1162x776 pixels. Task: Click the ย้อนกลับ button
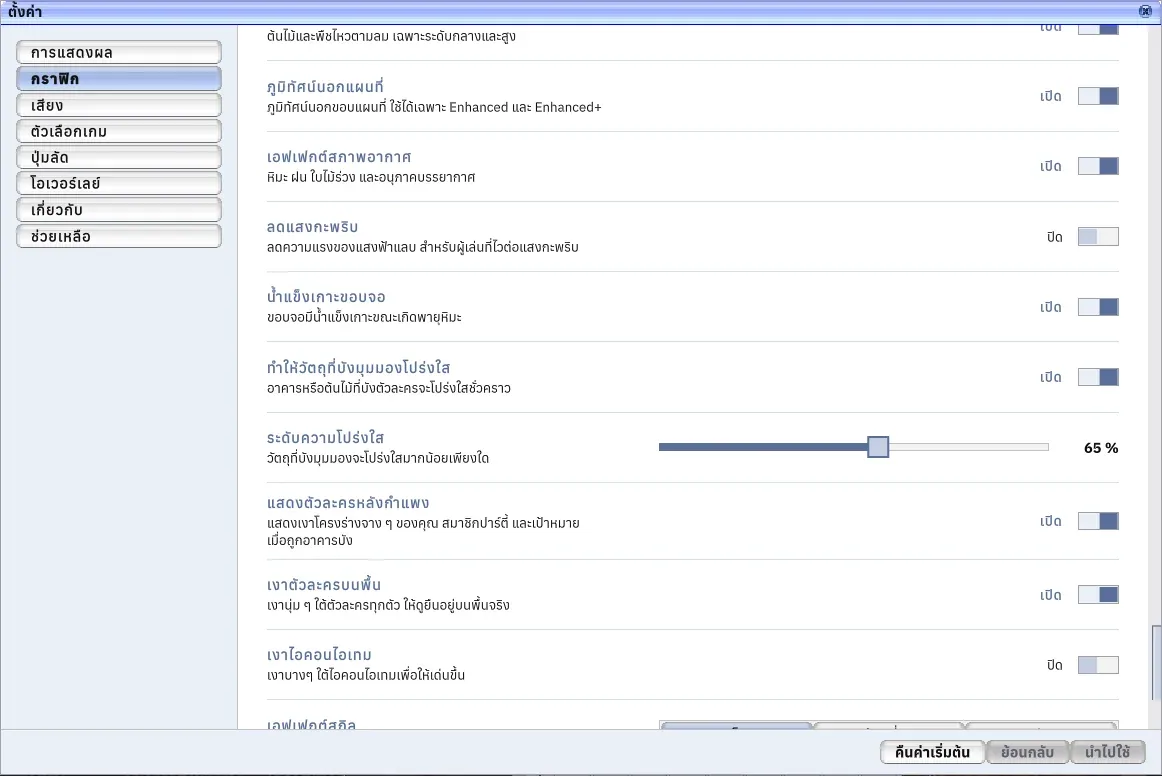[1027, 752]
